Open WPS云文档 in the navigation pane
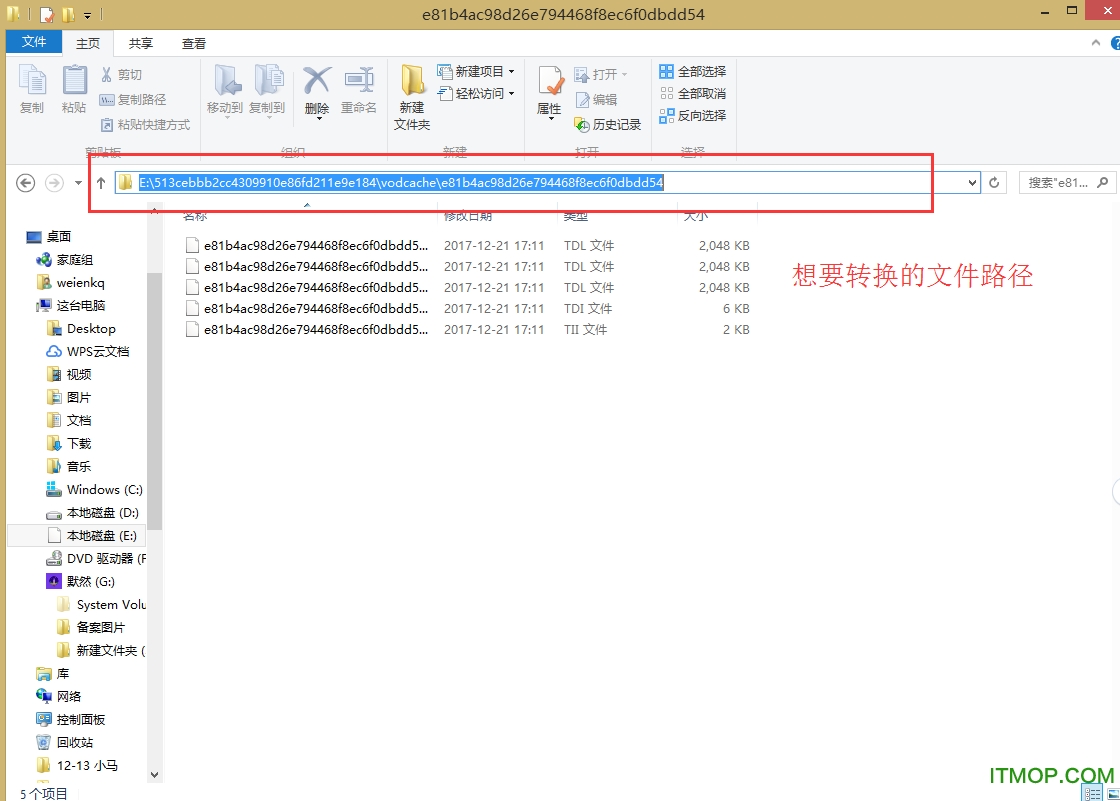The width and height of the screenshot is (1120, 801). tap(88, 352)
